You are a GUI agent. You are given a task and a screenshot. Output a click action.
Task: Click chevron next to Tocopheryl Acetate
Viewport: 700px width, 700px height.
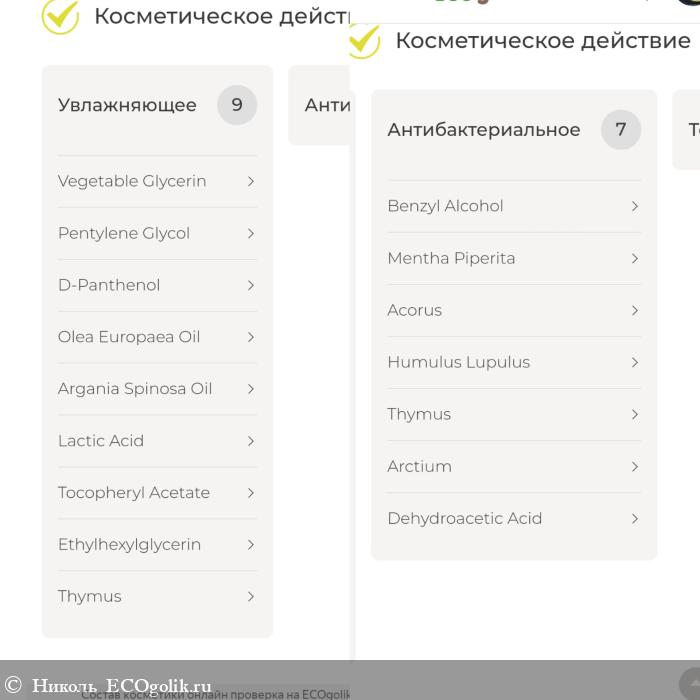pyautogui.click(x=251, y=493)
